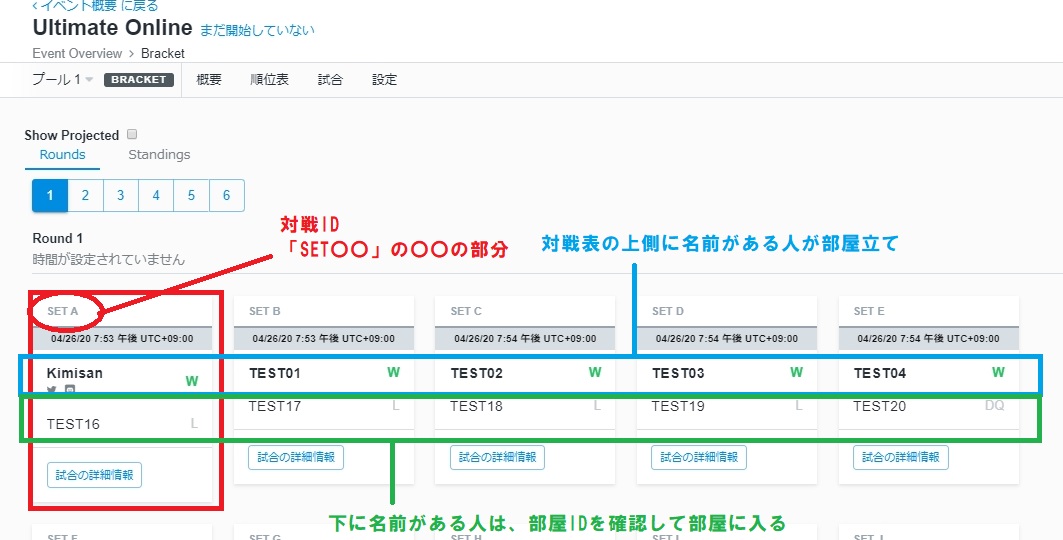Toggle the Show Projected checkbox

(132, 134)
